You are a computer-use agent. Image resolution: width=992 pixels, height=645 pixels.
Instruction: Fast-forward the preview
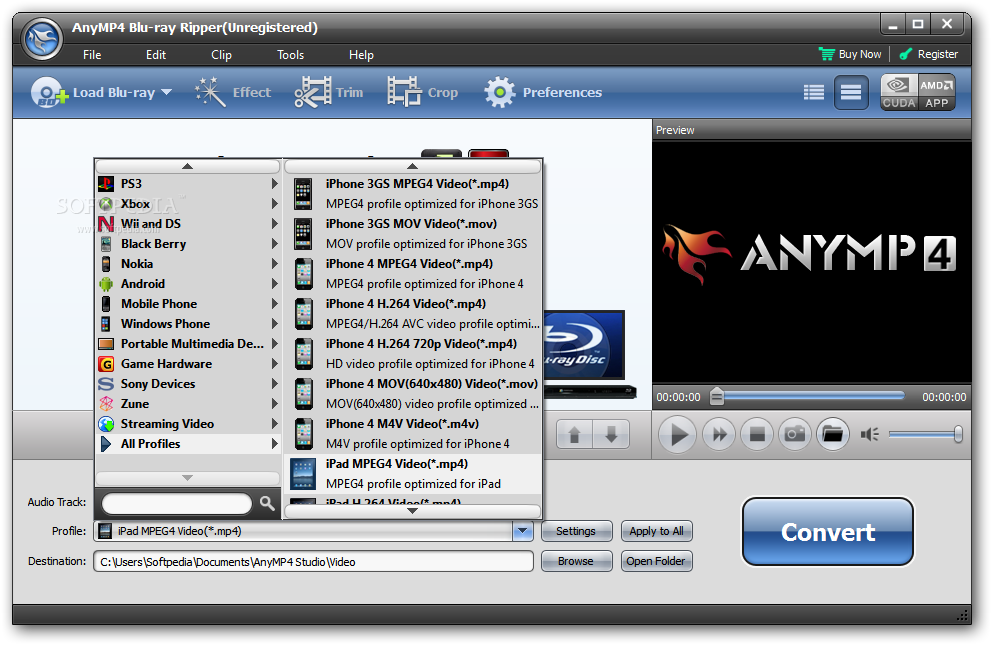point(719,434)
